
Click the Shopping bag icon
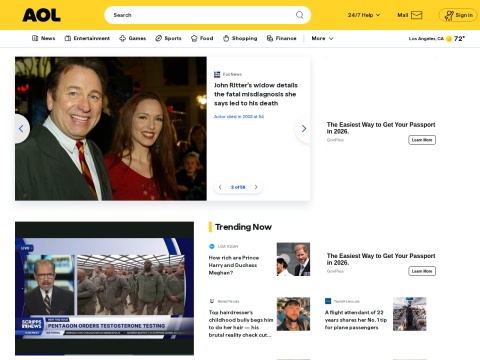coord(226,38)
